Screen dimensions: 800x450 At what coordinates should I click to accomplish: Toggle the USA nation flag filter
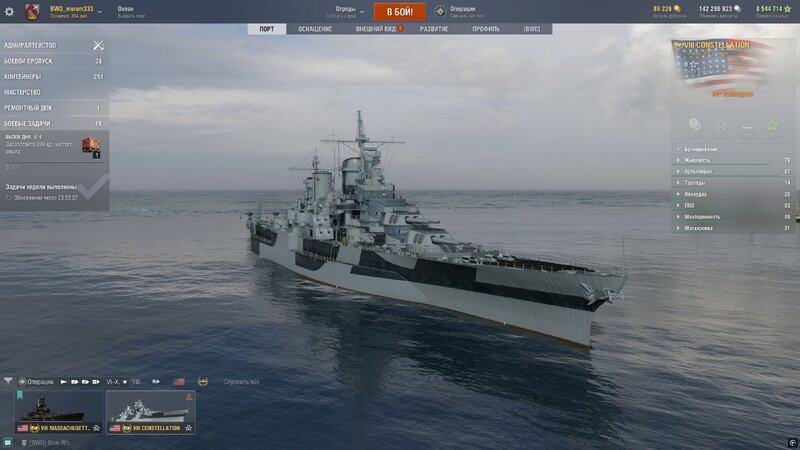pyautogui.click(x=179, y=381)
